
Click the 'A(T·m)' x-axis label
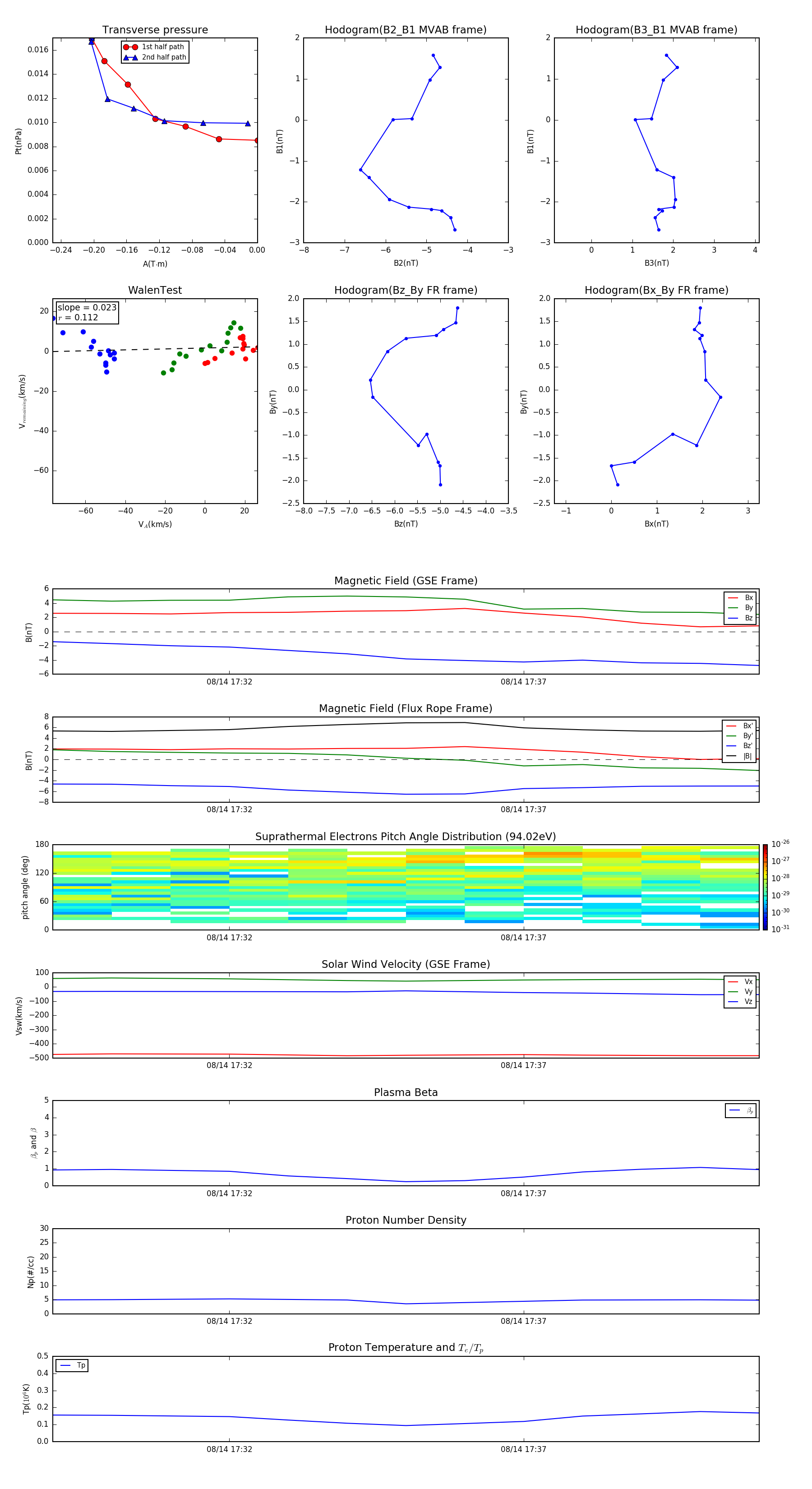[x=155, y=264]
